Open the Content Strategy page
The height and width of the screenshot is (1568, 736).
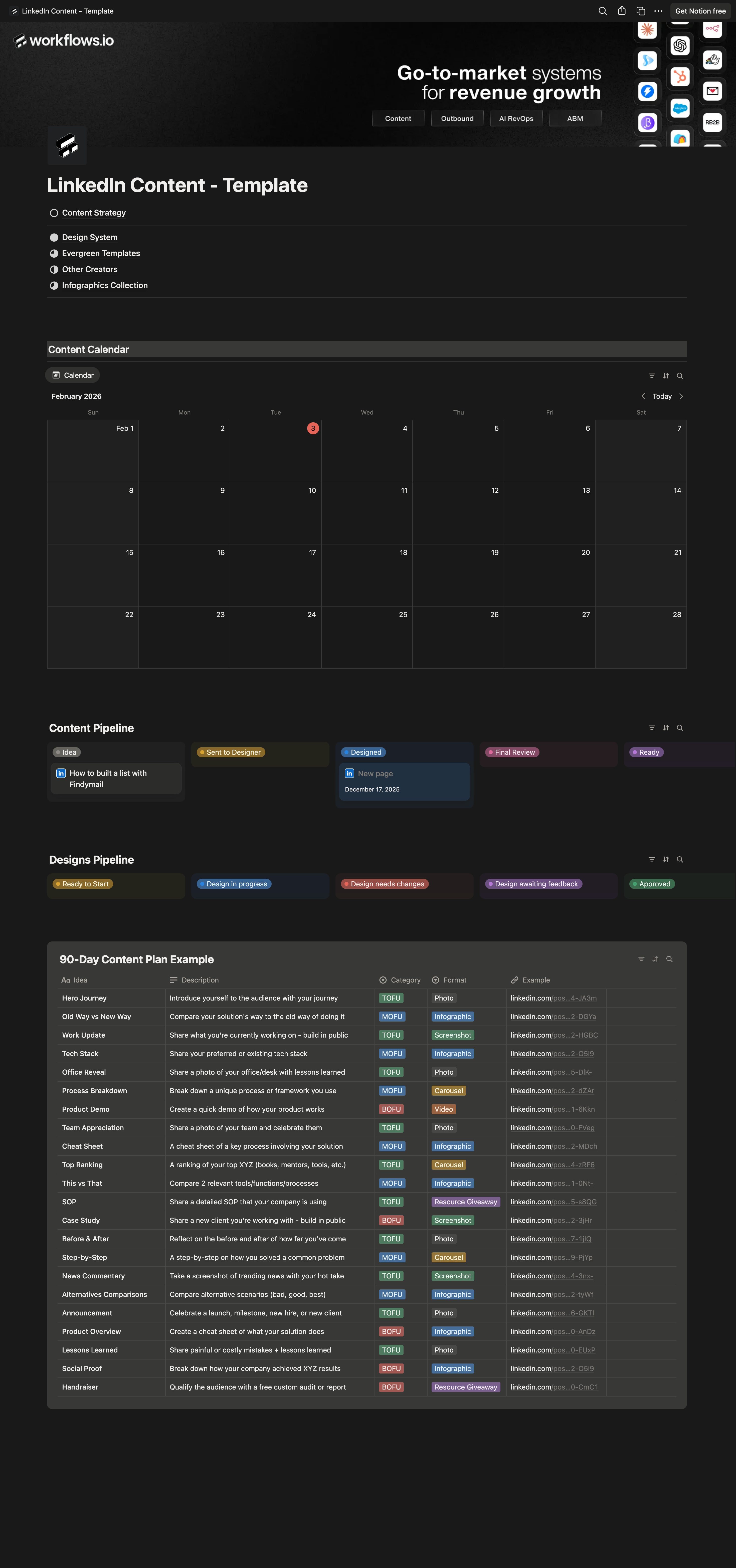pyautogui.click(x=94, y=213)
